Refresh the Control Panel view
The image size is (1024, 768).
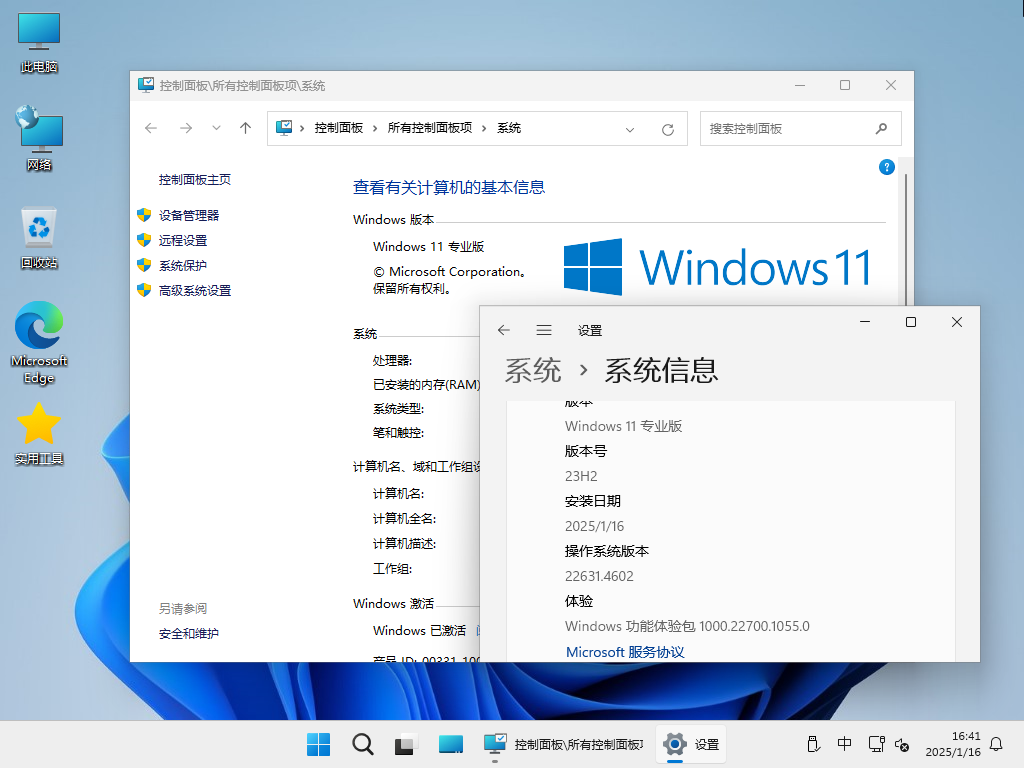pyautogui.click(x=667, y=129)
